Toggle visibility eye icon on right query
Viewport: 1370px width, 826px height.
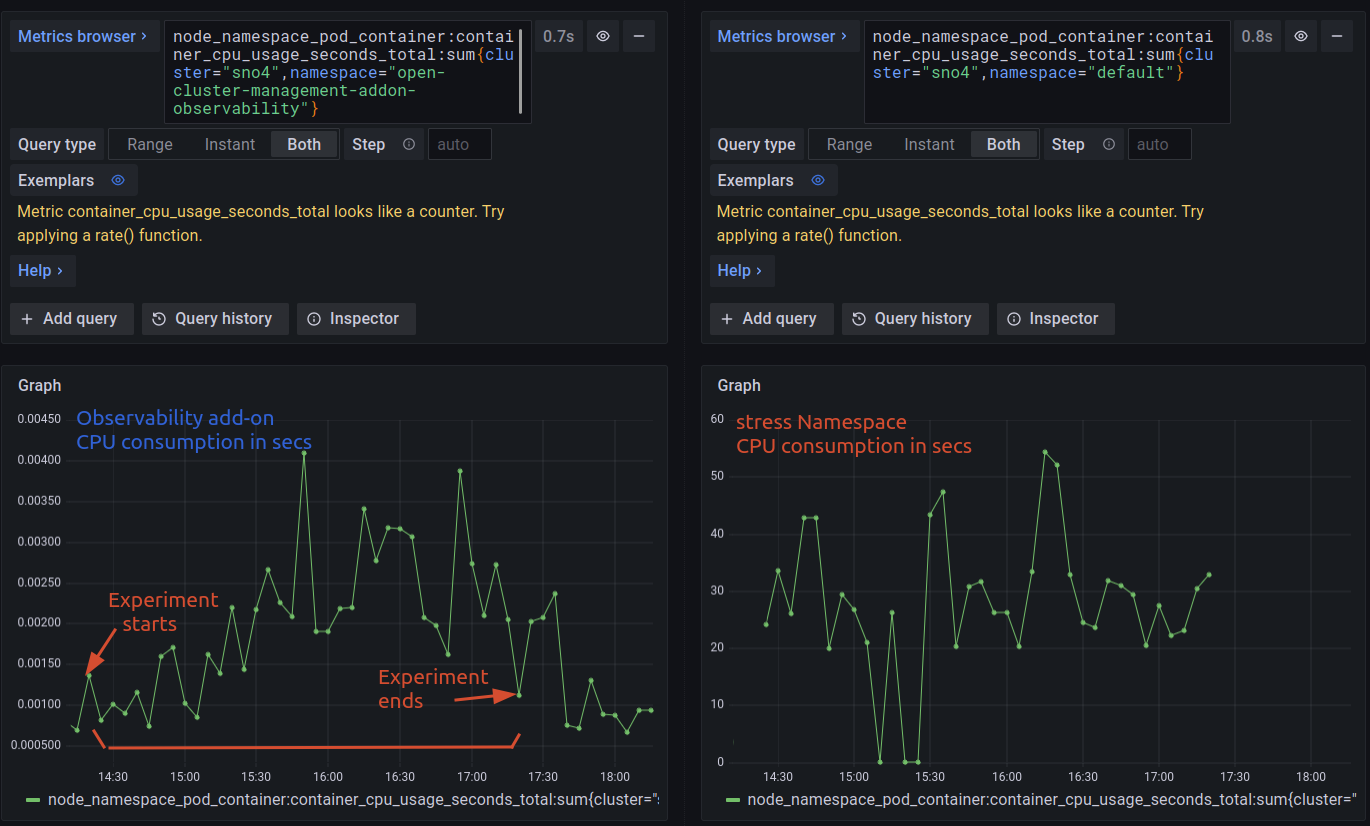[x=1301, y=36]
